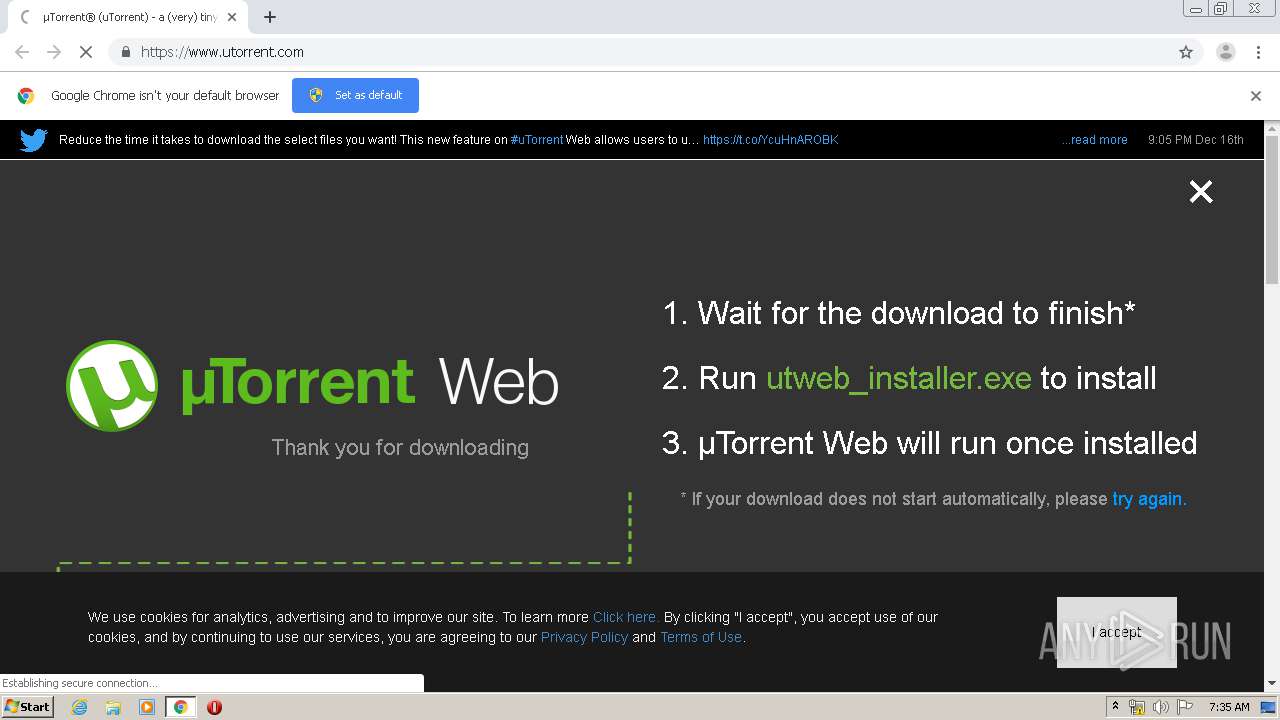Image resolution: width=1280 pixels, height=720 pixels.
Task: Open the Terms of Use link
Action: pyautogui.click(x=701, y=637)
